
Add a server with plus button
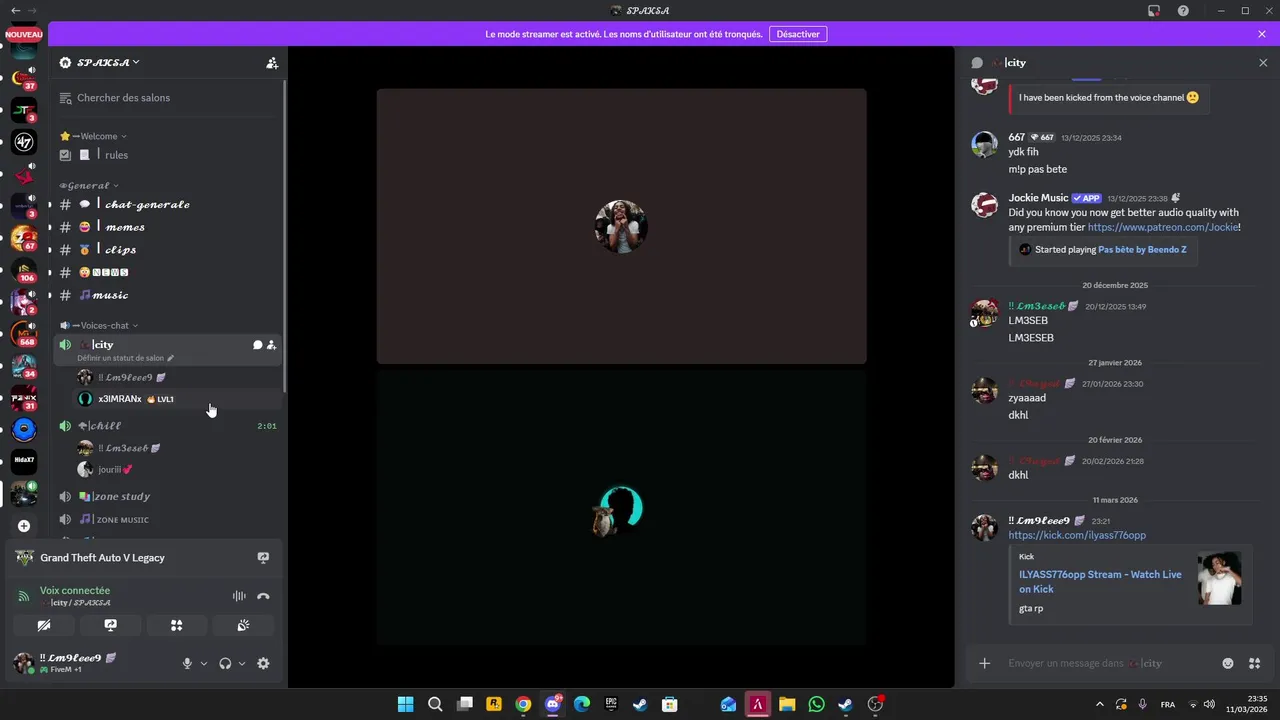tap(24, 526)
